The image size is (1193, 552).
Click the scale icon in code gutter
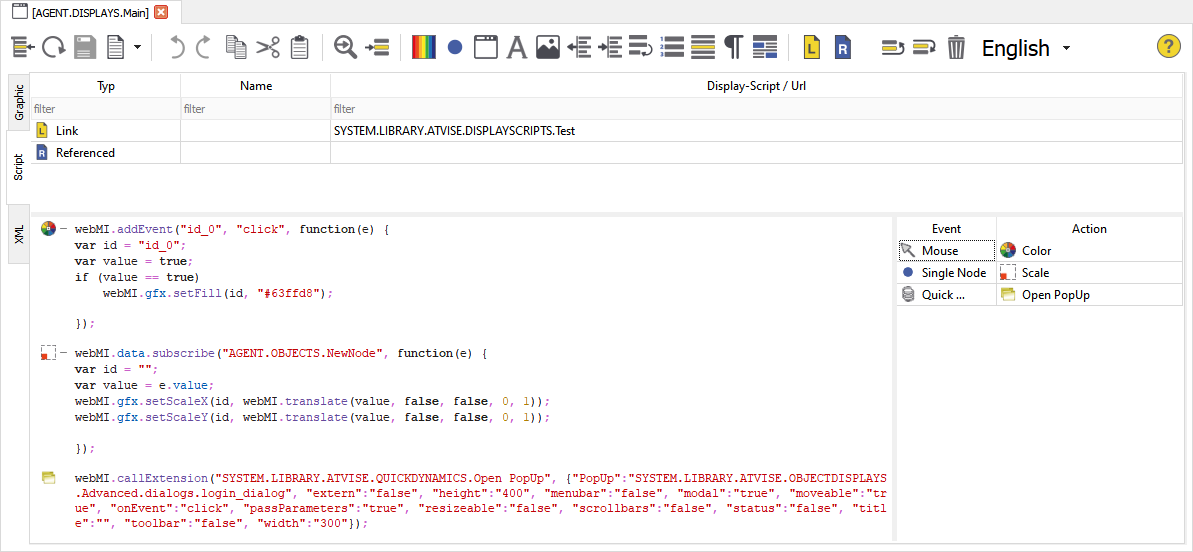point(48,353)
